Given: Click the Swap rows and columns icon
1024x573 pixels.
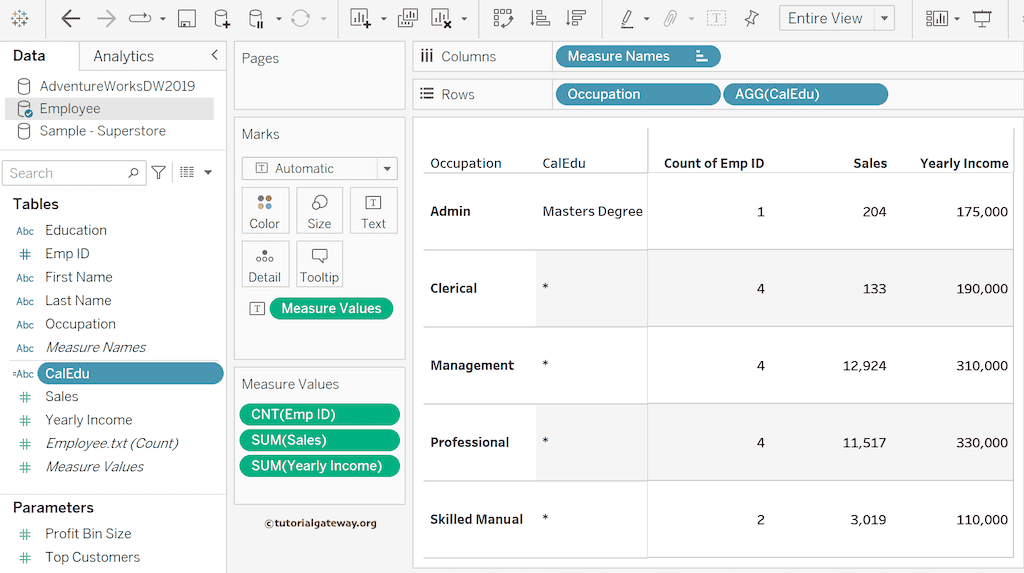Looking at the screenshot, I should [x=503, y=19].
